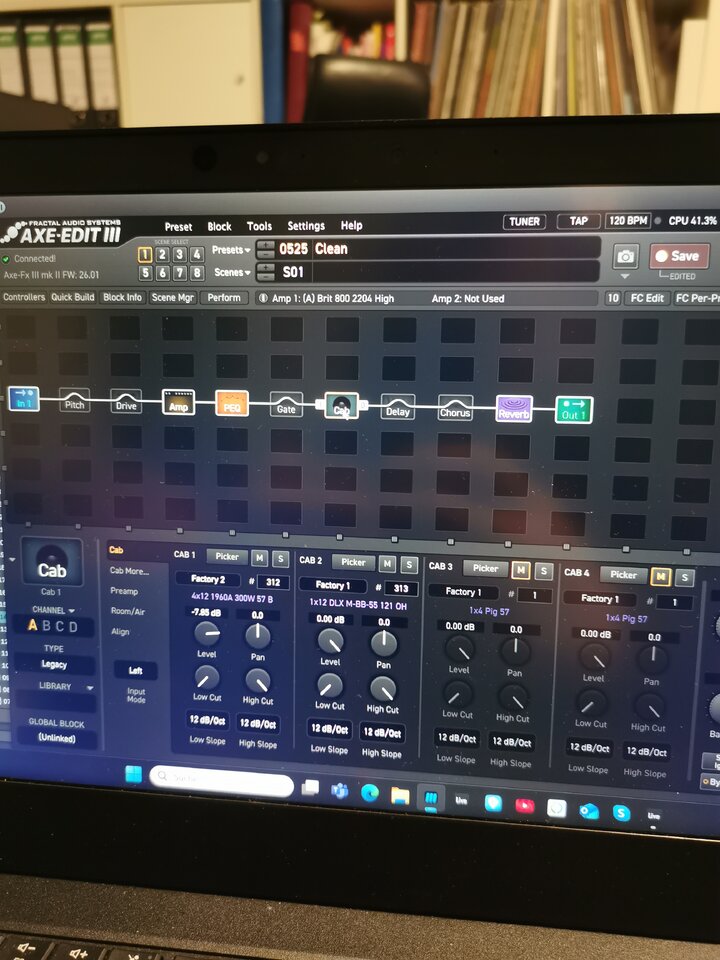This screenshot has width=720, height=960.
Task: Select channel B in the Cab block
Action: (47, 626)
